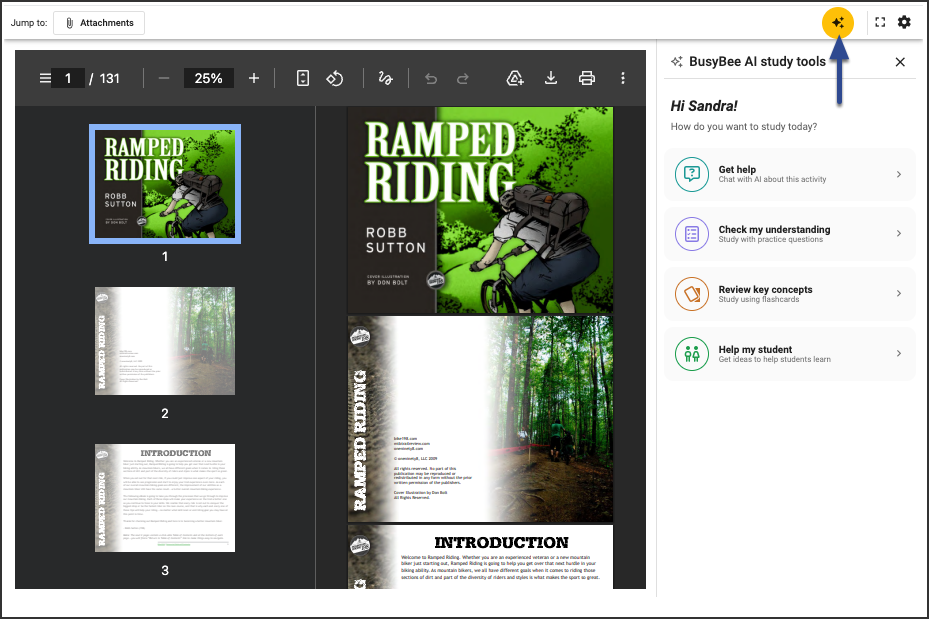Toggle fullscreen view icon
The width and height of the screenshot is (929, 619).
[880, 23]
